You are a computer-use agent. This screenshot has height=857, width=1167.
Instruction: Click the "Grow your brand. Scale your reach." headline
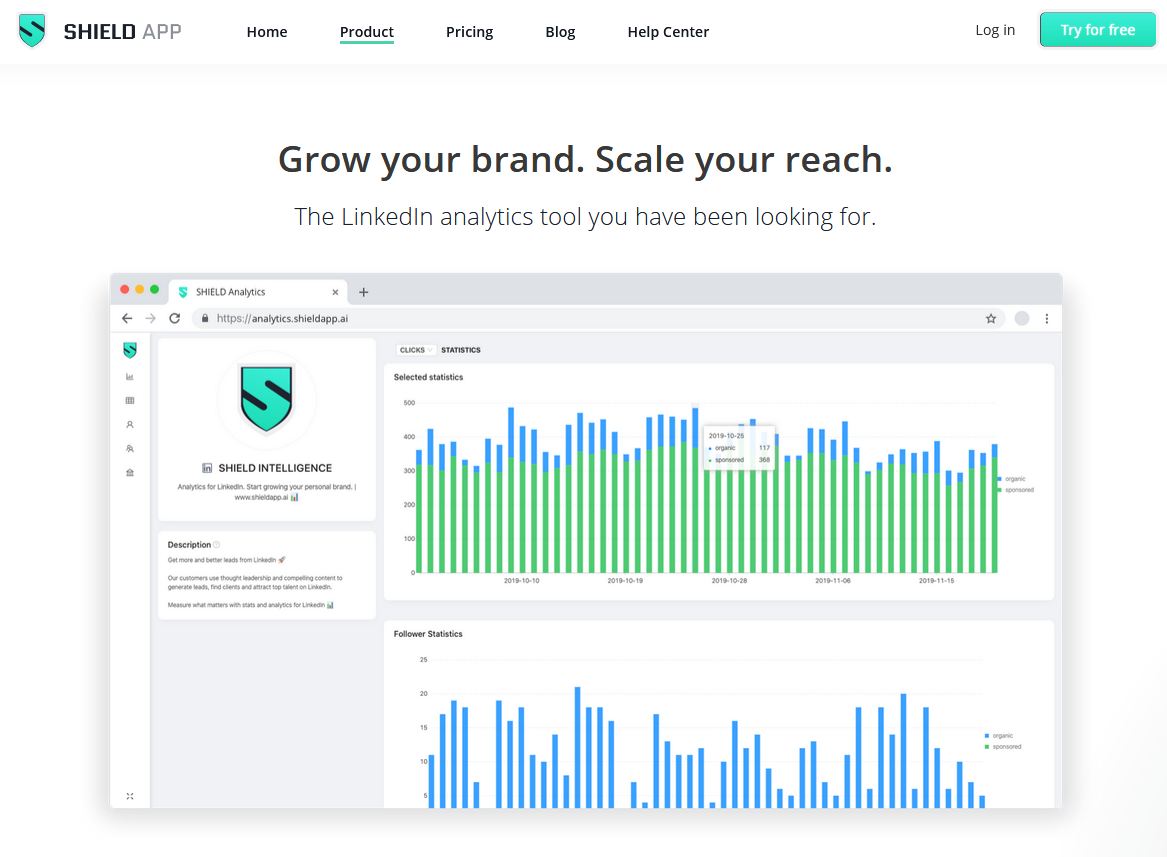tap(585, 159)
